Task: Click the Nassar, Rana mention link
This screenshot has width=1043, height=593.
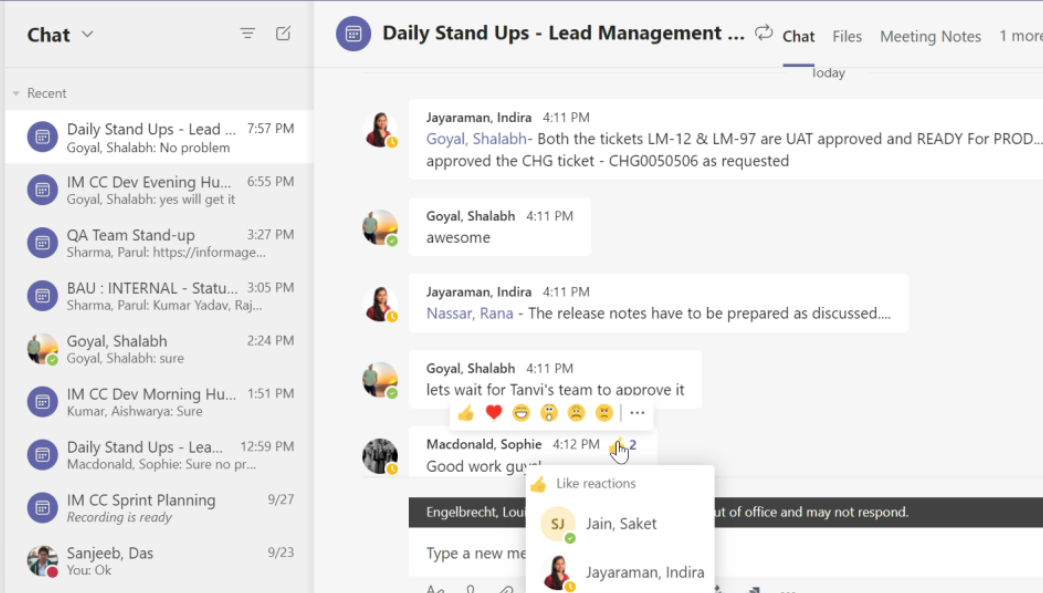Action: click(x=470, y=313)
